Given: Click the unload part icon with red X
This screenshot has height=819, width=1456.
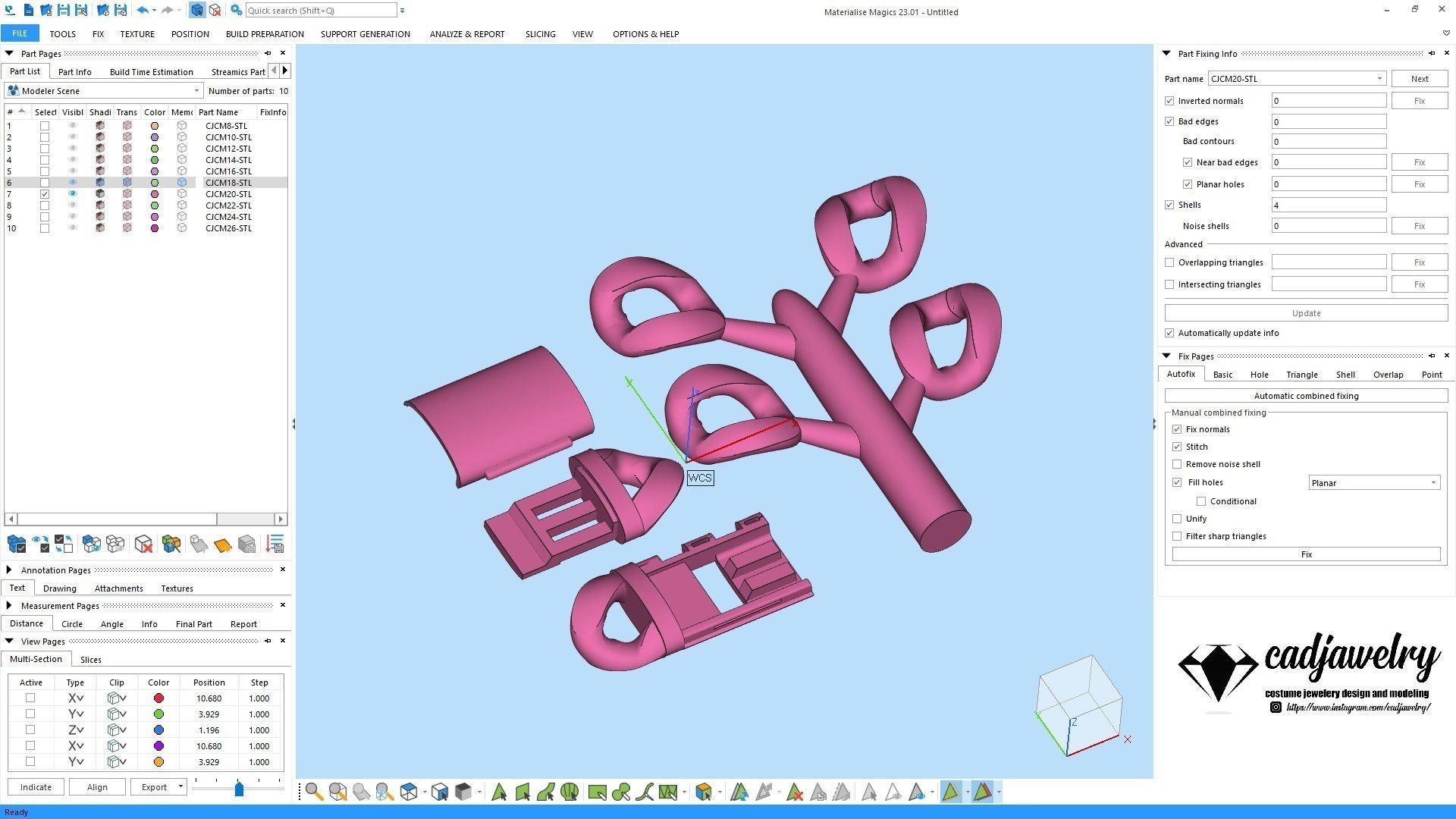Looking at the screenshot, I should point(143,544).
